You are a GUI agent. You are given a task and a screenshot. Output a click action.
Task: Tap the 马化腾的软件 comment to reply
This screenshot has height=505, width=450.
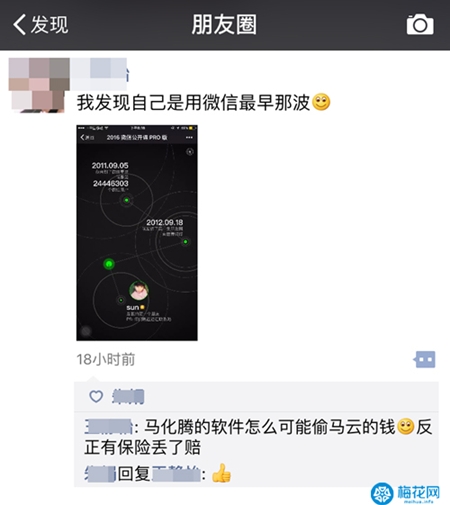pyautogui.click(x=258, y=437)
